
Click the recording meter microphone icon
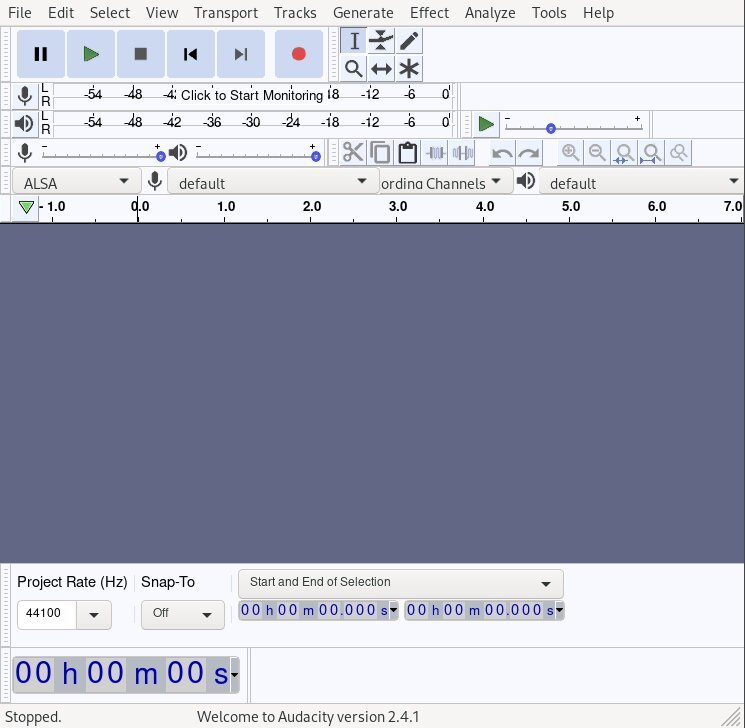click(x=25, y=96)
